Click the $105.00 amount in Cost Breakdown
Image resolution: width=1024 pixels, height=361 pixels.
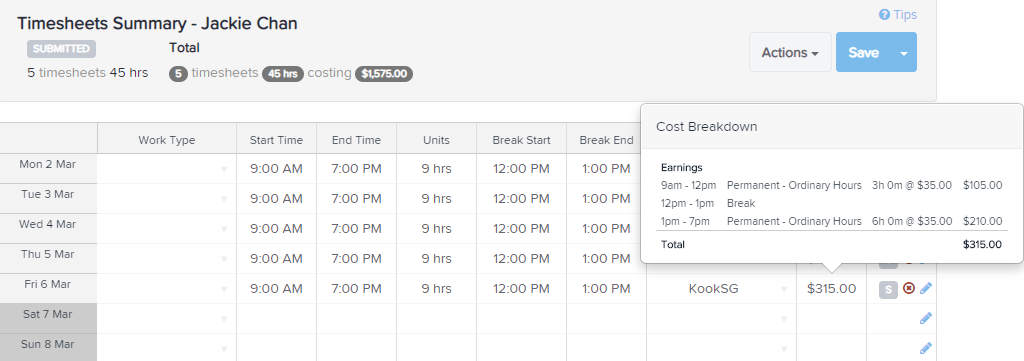tap(982, 185)
